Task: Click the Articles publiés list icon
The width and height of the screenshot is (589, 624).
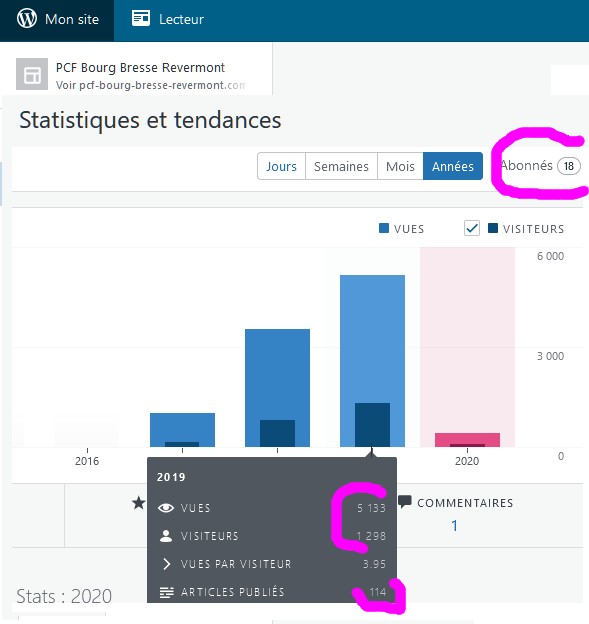Action: [166, 592]
